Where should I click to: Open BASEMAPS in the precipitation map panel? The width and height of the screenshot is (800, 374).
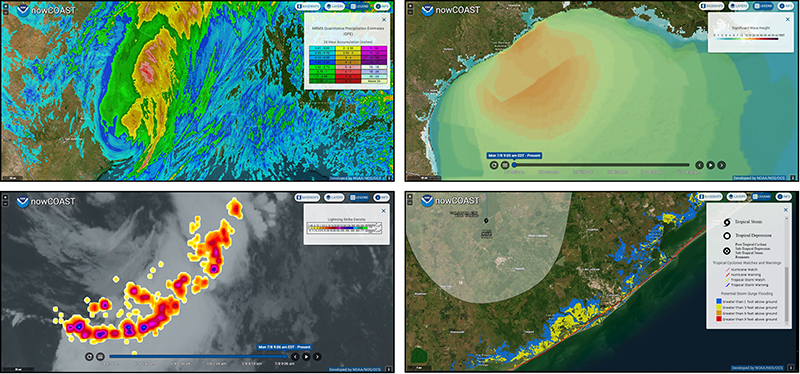tap(308, 6)
